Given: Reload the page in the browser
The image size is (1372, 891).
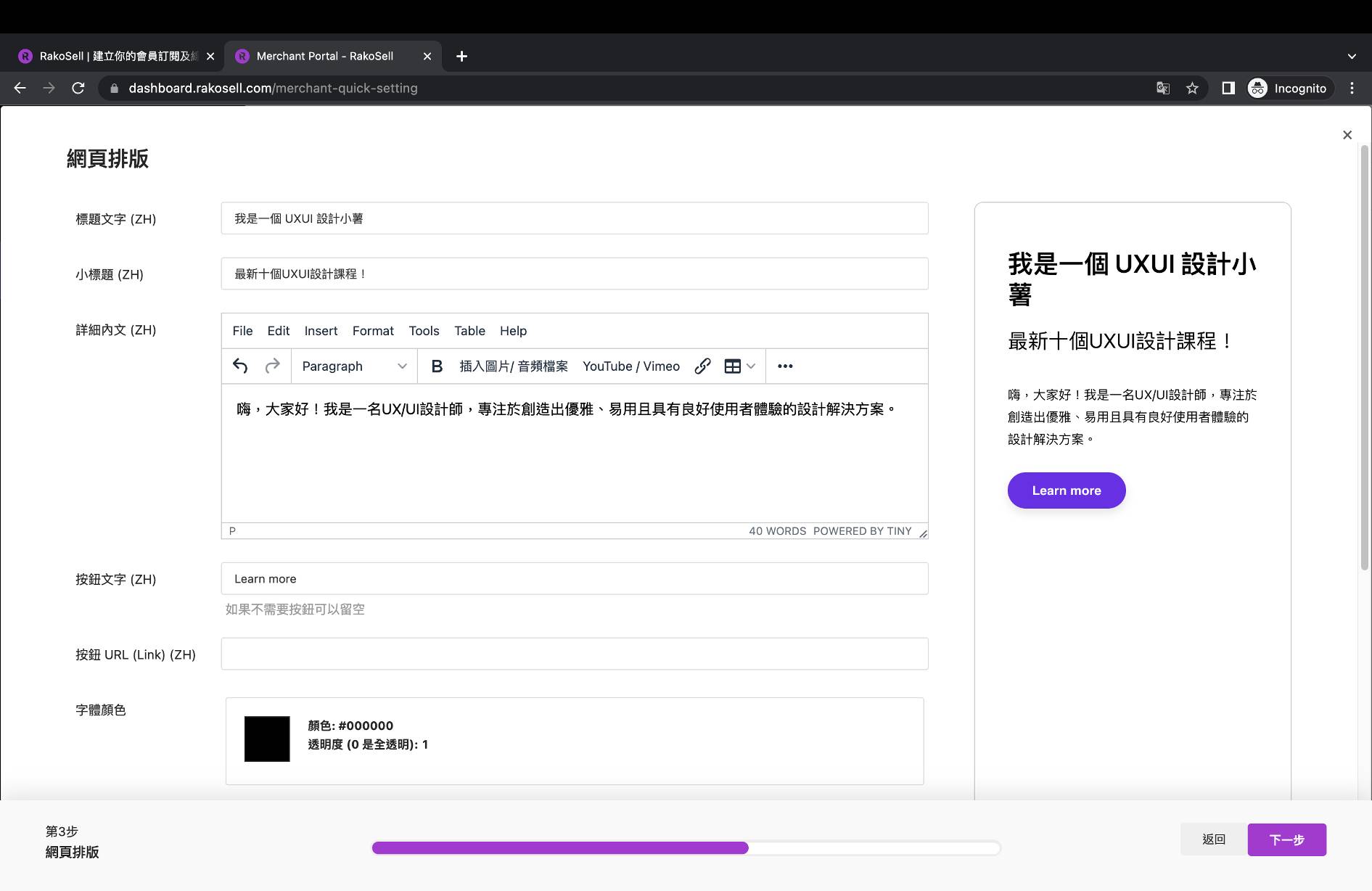Looking at the screenshot, I should tap(78, 89).
